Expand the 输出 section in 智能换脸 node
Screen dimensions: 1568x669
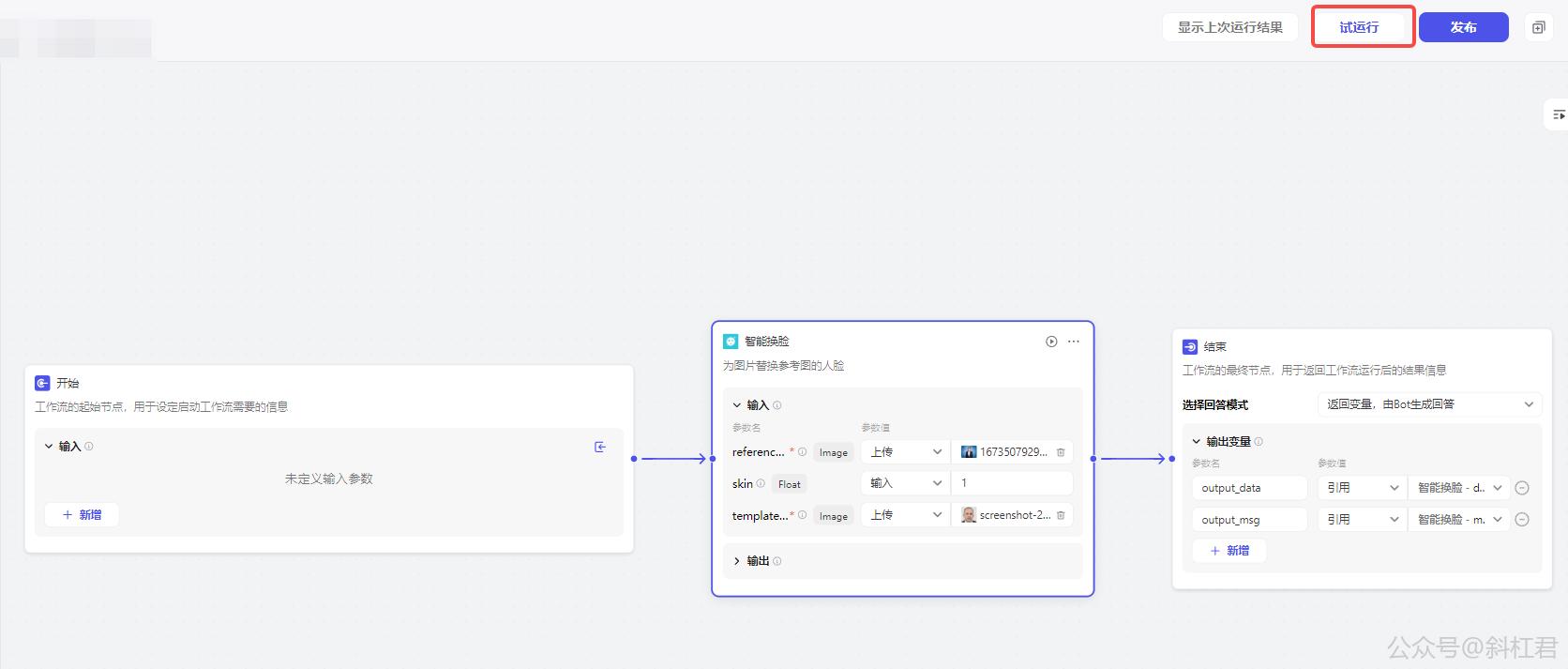click(737, 561)
